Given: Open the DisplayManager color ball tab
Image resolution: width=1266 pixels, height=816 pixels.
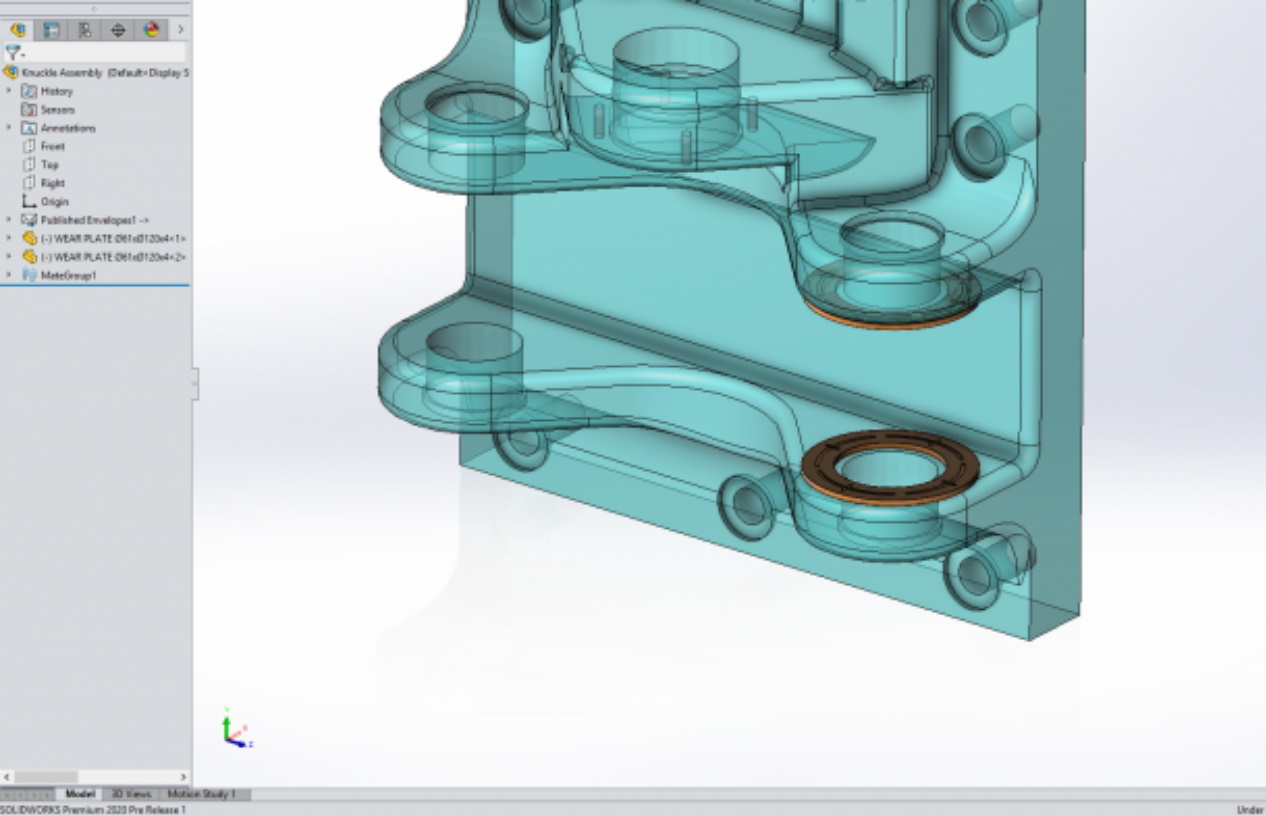Looking at the screenshot, I should click(x=151, y=30).
